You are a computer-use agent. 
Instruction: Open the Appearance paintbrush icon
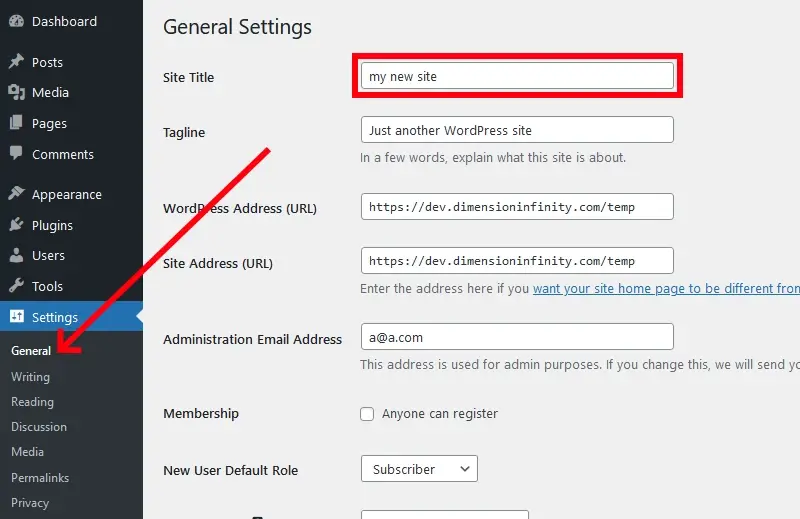point(16,193)
